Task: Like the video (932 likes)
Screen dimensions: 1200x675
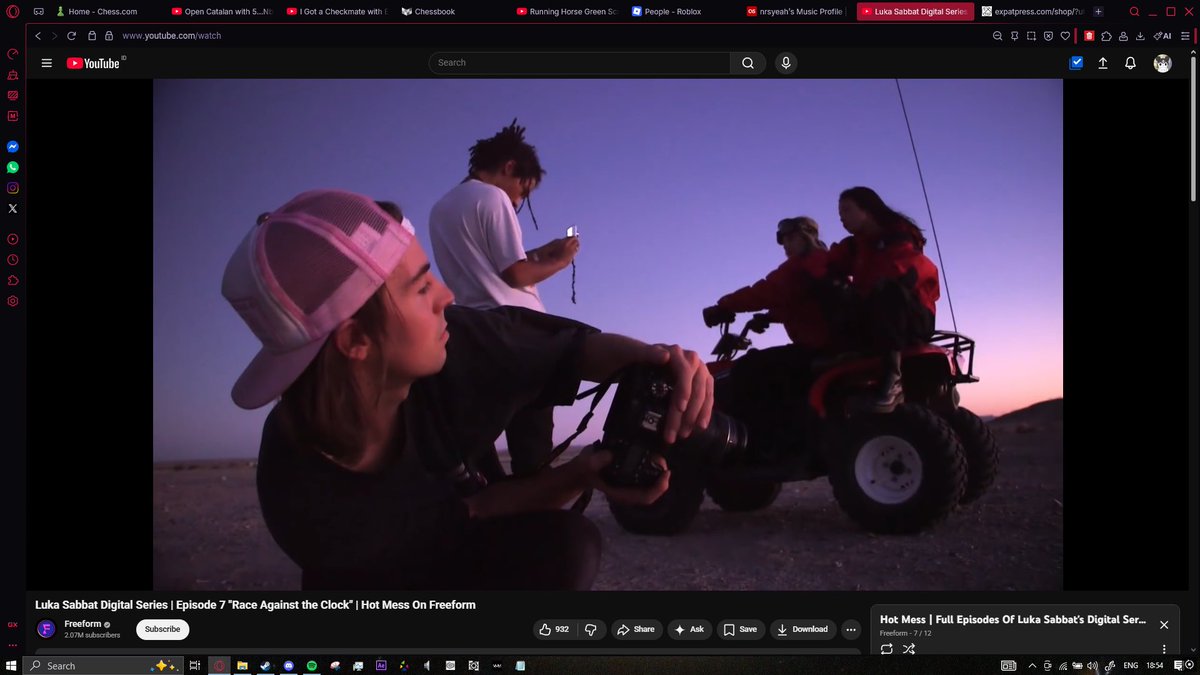Action: [x=555, y=629]
